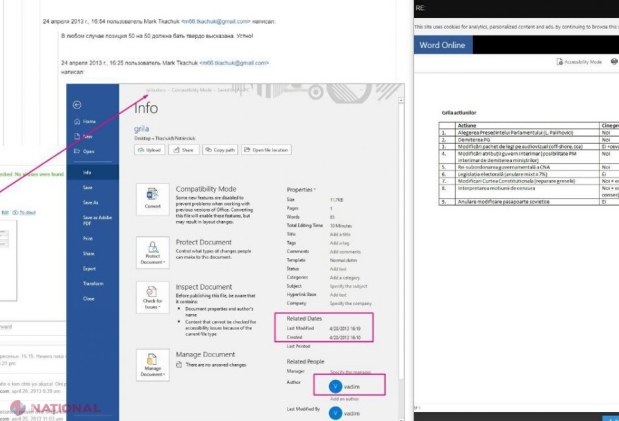Expand the Properties dropdown header
619x421 pixels.
pos(301,190)
